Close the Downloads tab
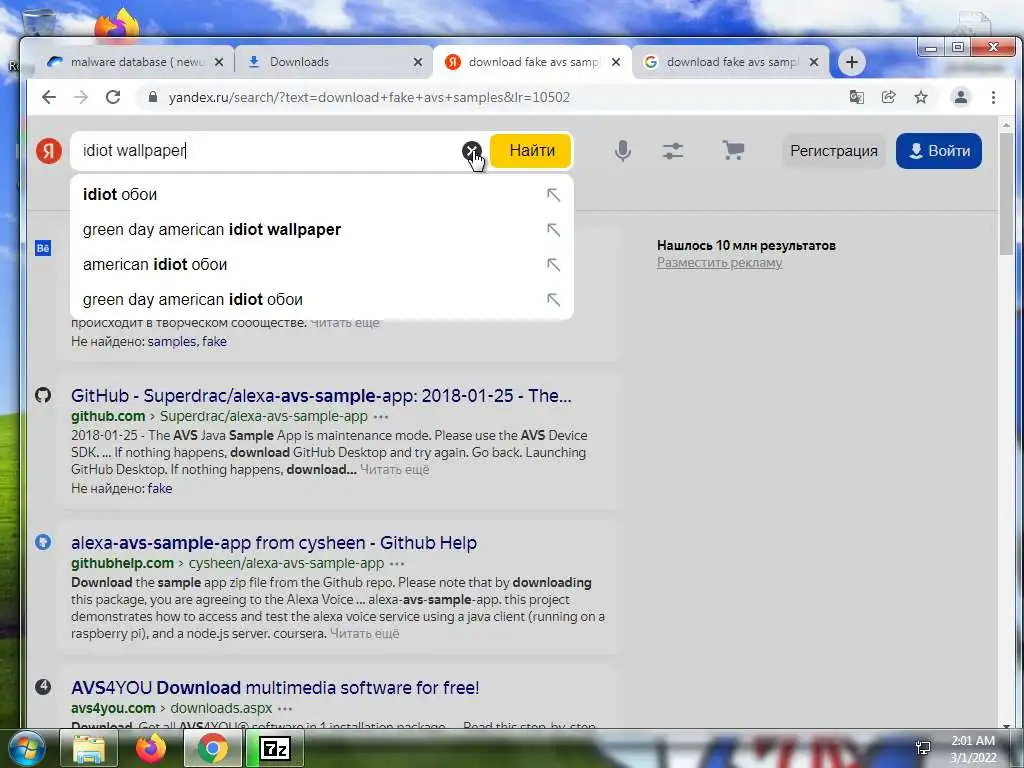1024x768 pixels. click(418, 62)
